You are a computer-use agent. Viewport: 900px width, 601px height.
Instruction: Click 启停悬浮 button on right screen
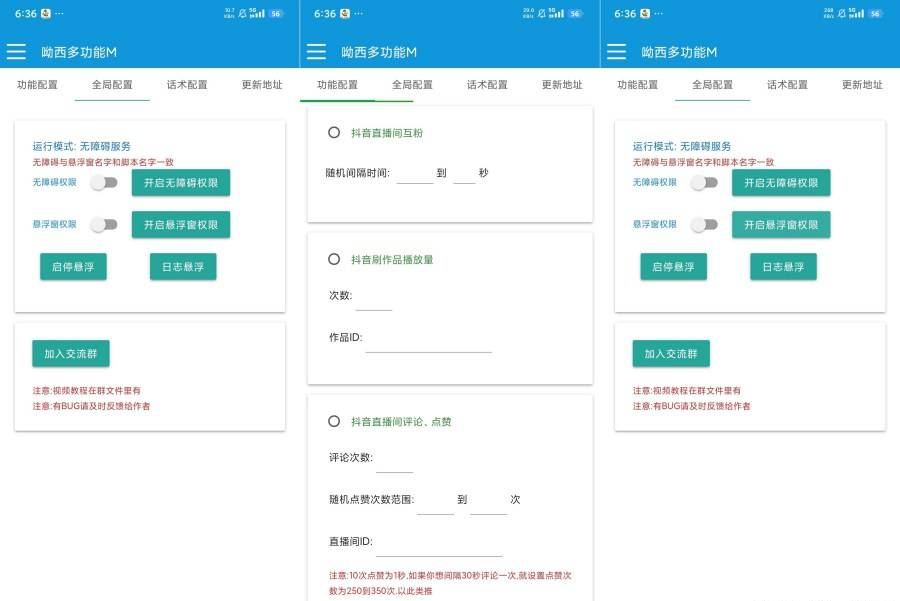[x=673, y=266]
